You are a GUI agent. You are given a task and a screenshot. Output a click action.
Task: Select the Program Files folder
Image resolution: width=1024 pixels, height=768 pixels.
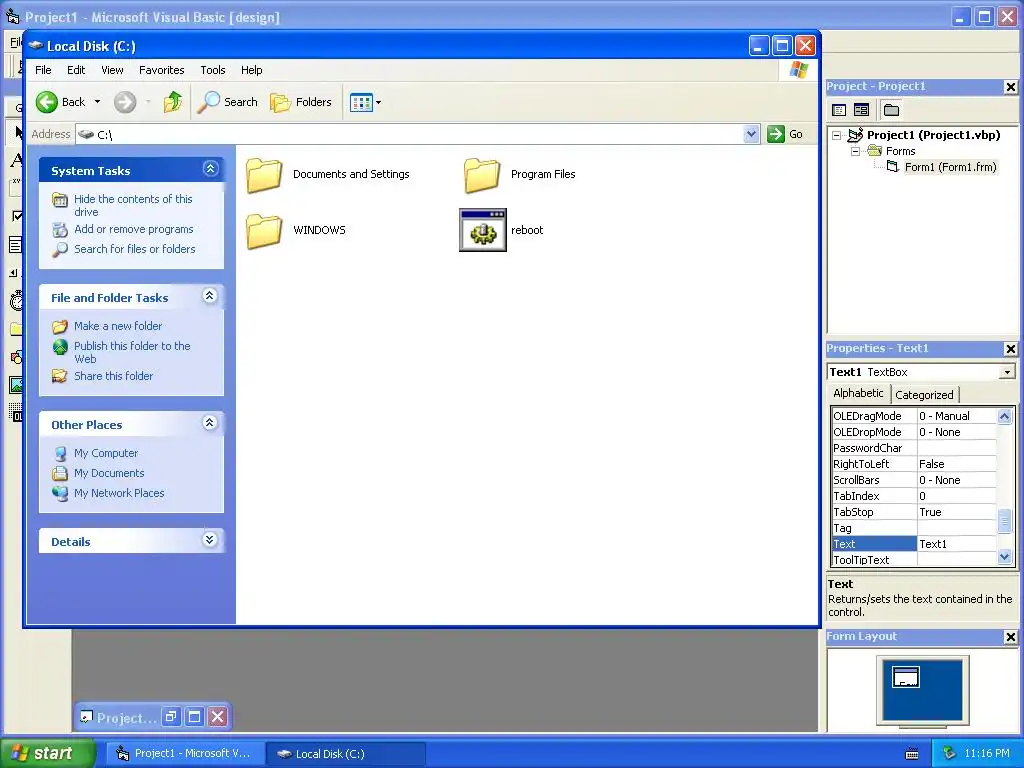point(520,174)
